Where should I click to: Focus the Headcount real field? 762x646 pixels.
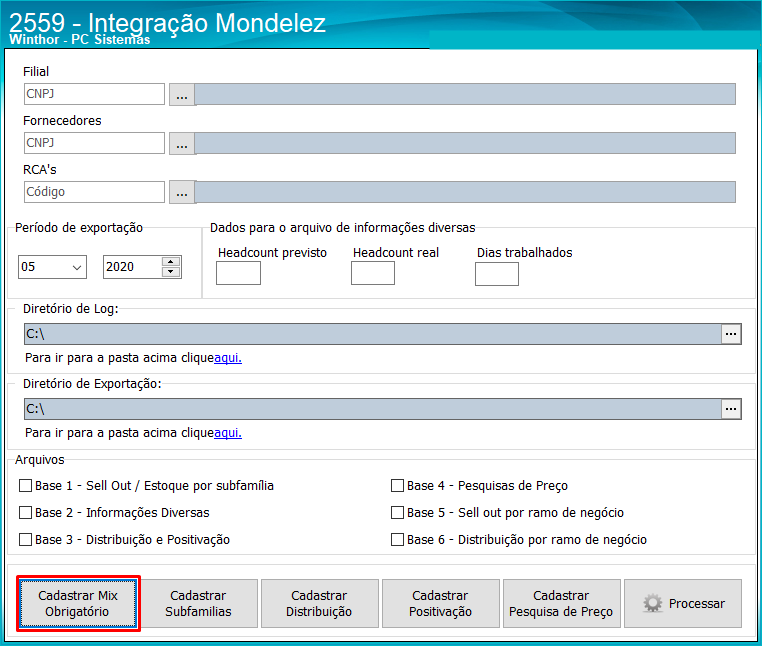[373, 273]
